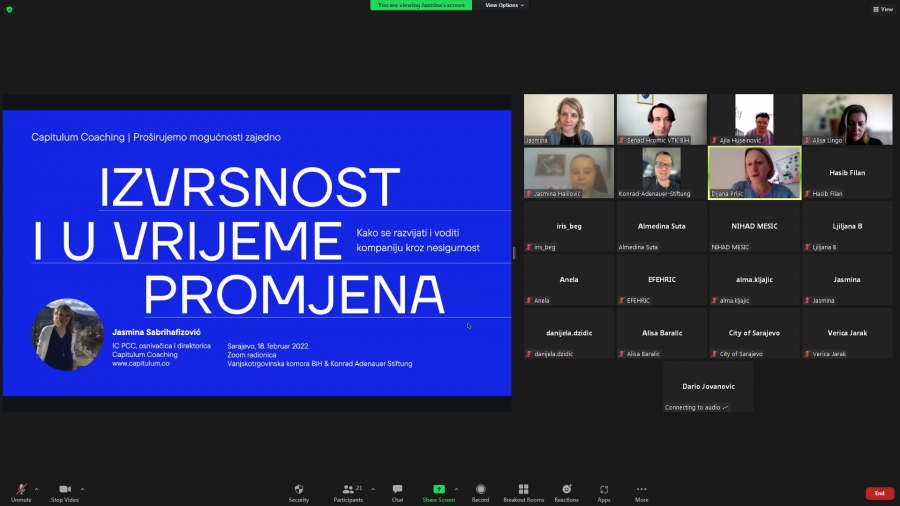Click the Unmute microphone icon
Screen dimensions: 900x506
[21, 489]
